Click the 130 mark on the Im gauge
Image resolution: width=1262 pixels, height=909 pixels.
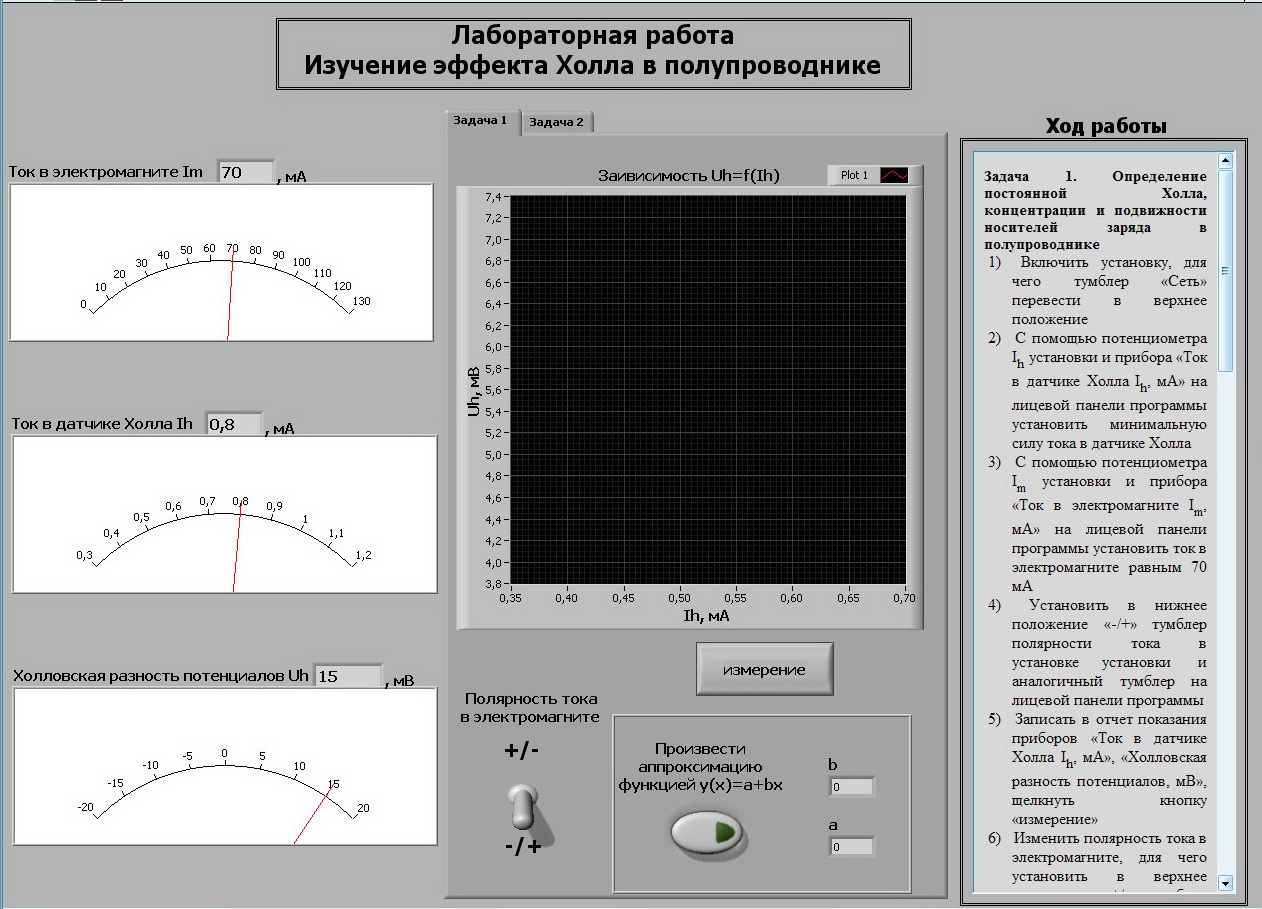(x=362, y=301)
